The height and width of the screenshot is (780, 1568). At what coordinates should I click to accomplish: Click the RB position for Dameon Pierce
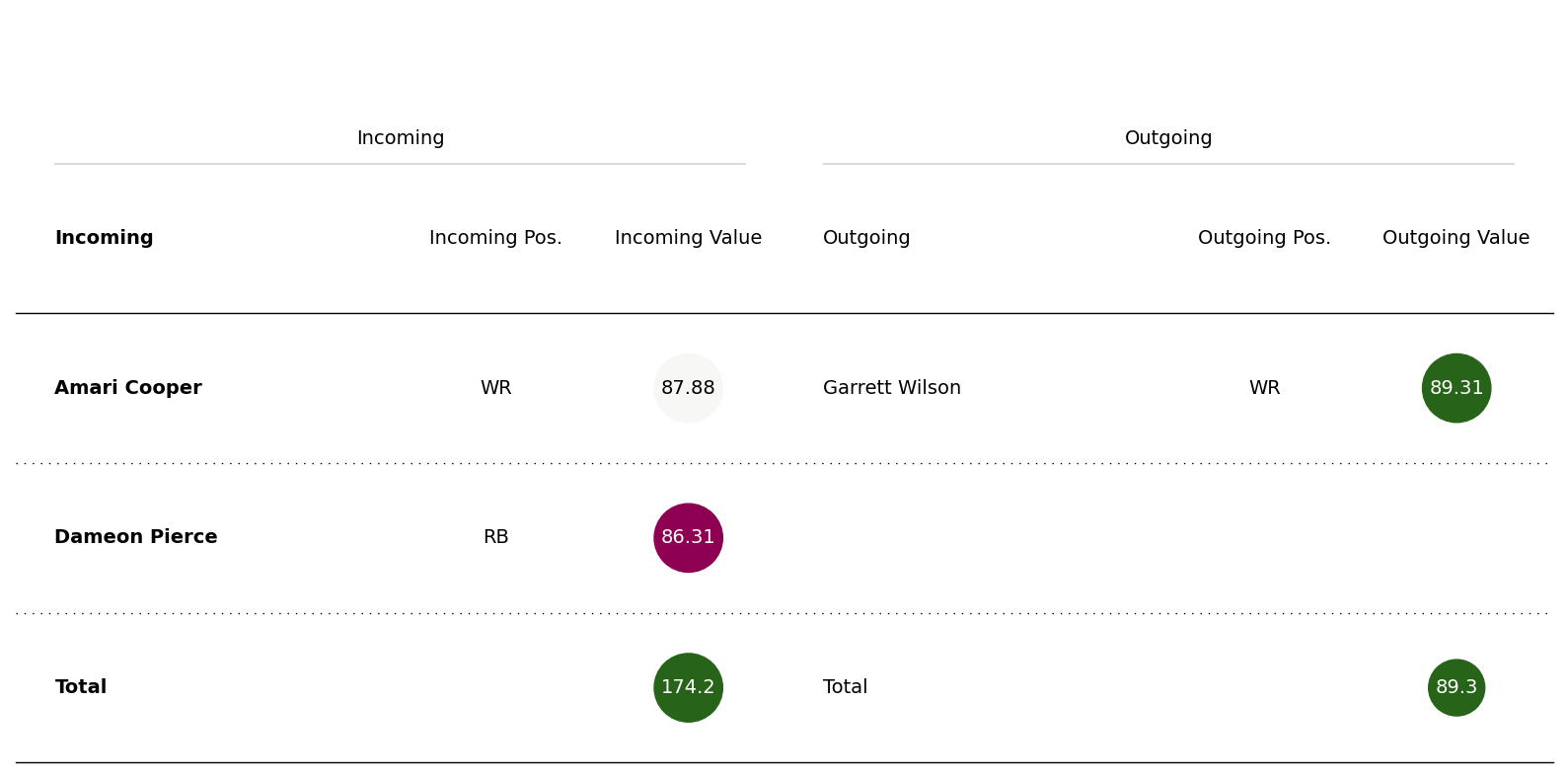tap(495, 537)
